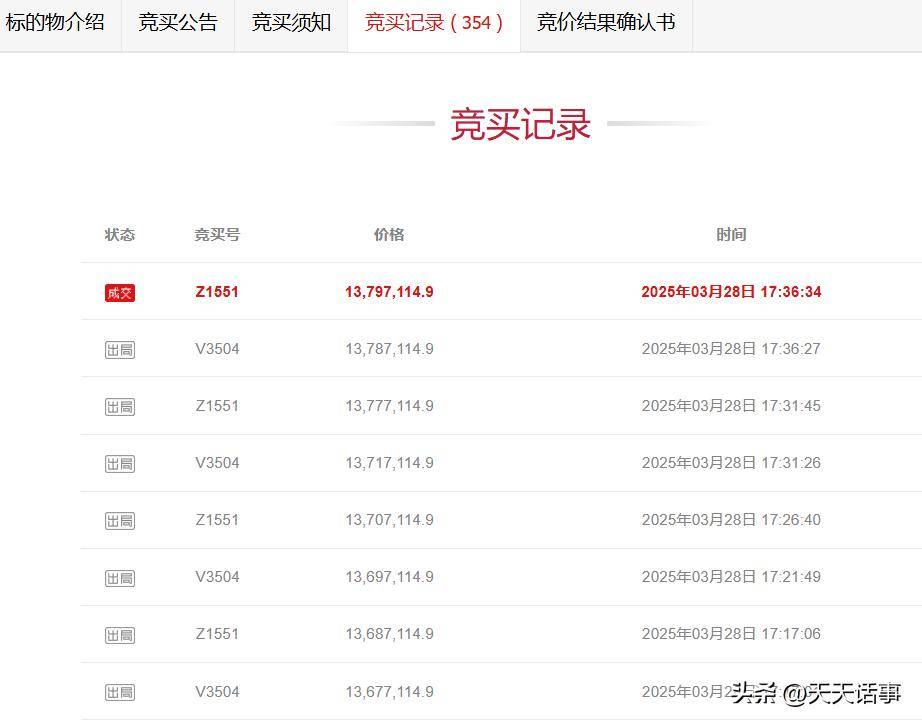
Task: Open the 标的物介绍 tab
Action: point(55,22)
